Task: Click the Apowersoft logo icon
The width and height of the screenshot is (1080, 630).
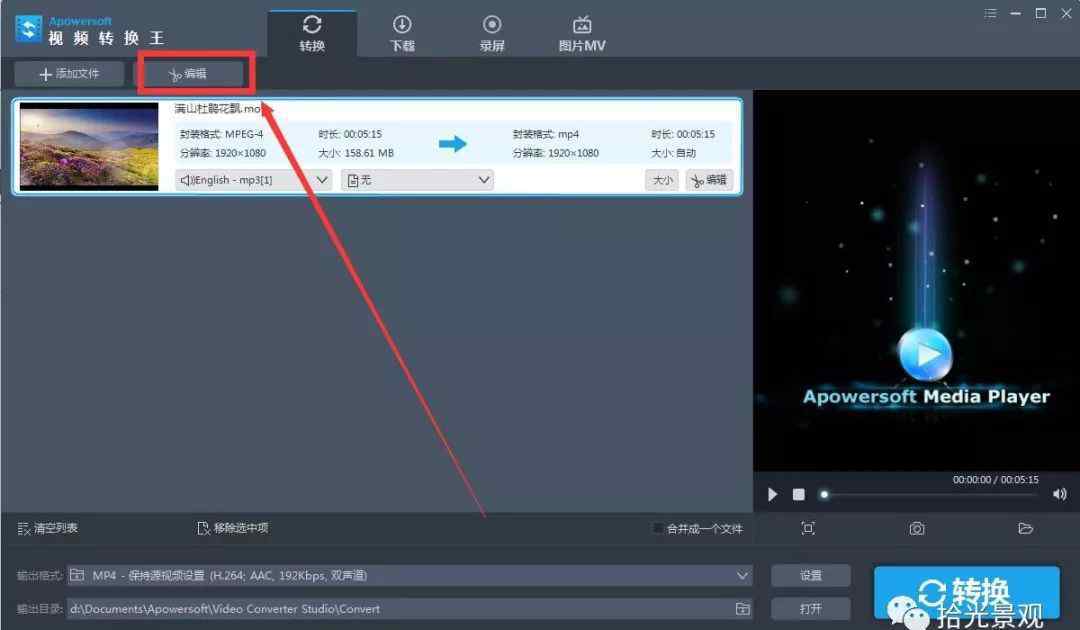Action: [28, 29]
